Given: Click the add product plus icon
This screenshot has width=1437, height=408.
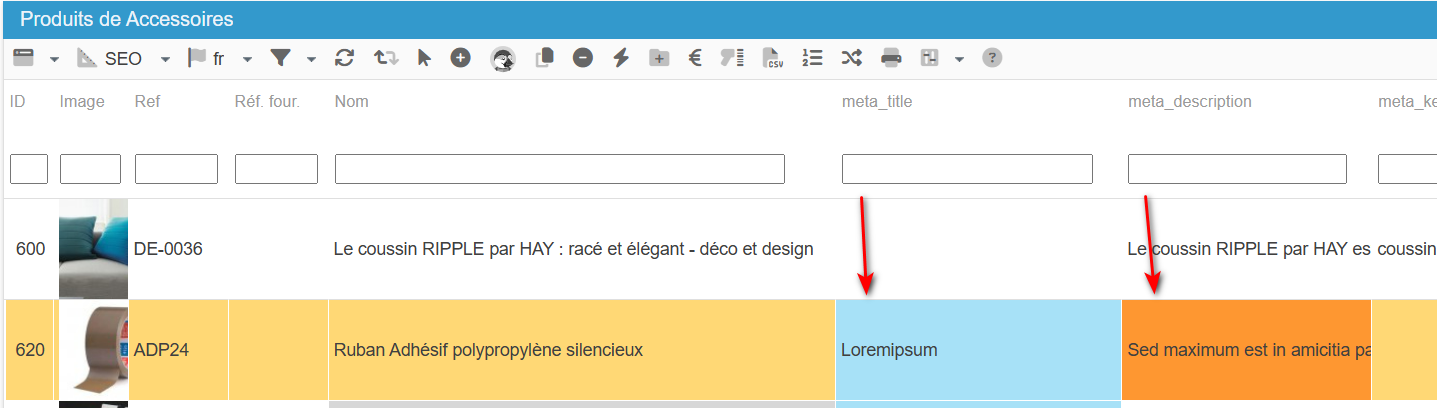Looking at the screenshot, I should (460, 58).
